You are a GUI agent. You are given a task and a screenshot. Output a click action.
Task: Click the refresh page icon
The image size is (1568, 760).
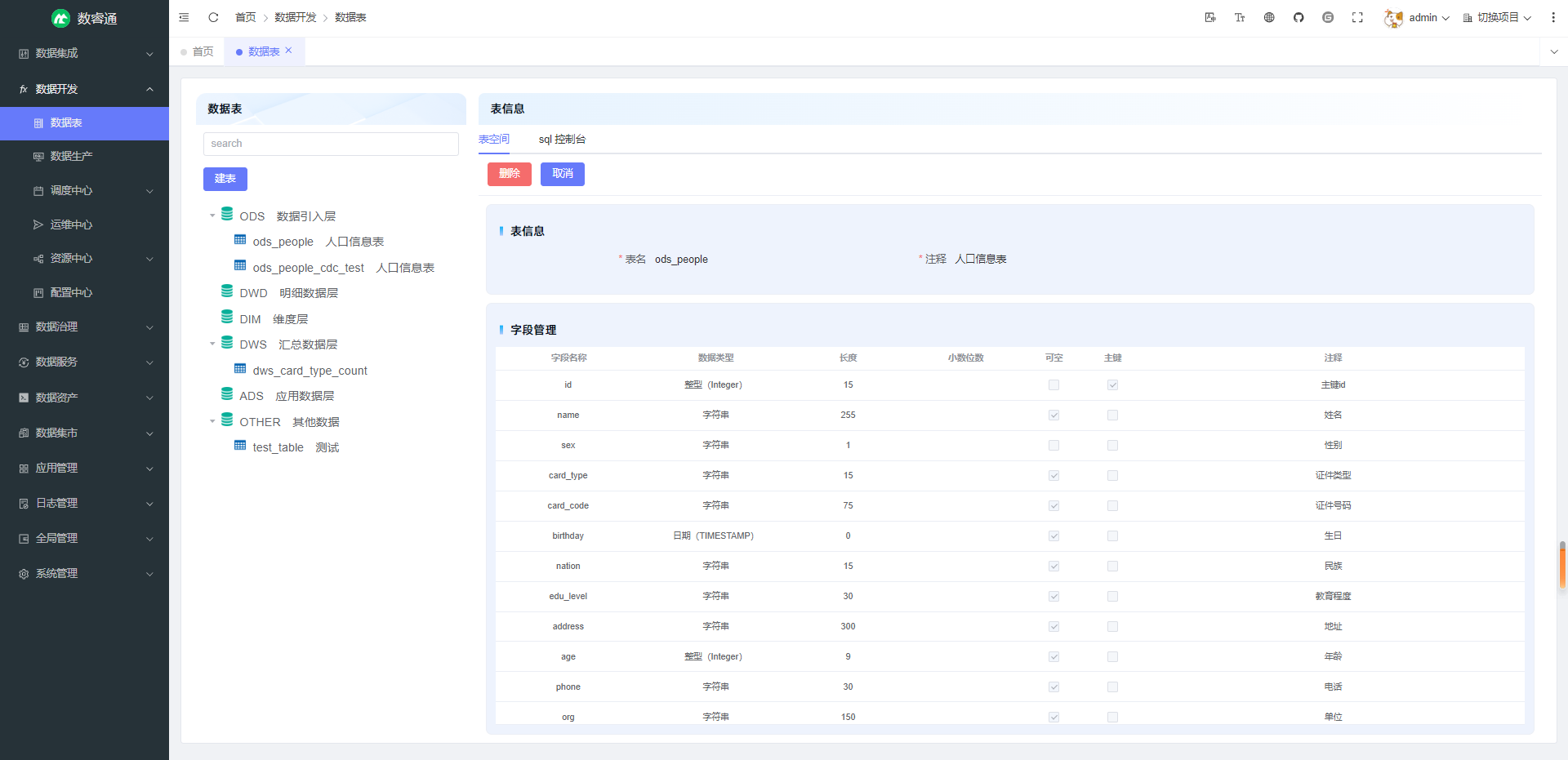[213, 17]
